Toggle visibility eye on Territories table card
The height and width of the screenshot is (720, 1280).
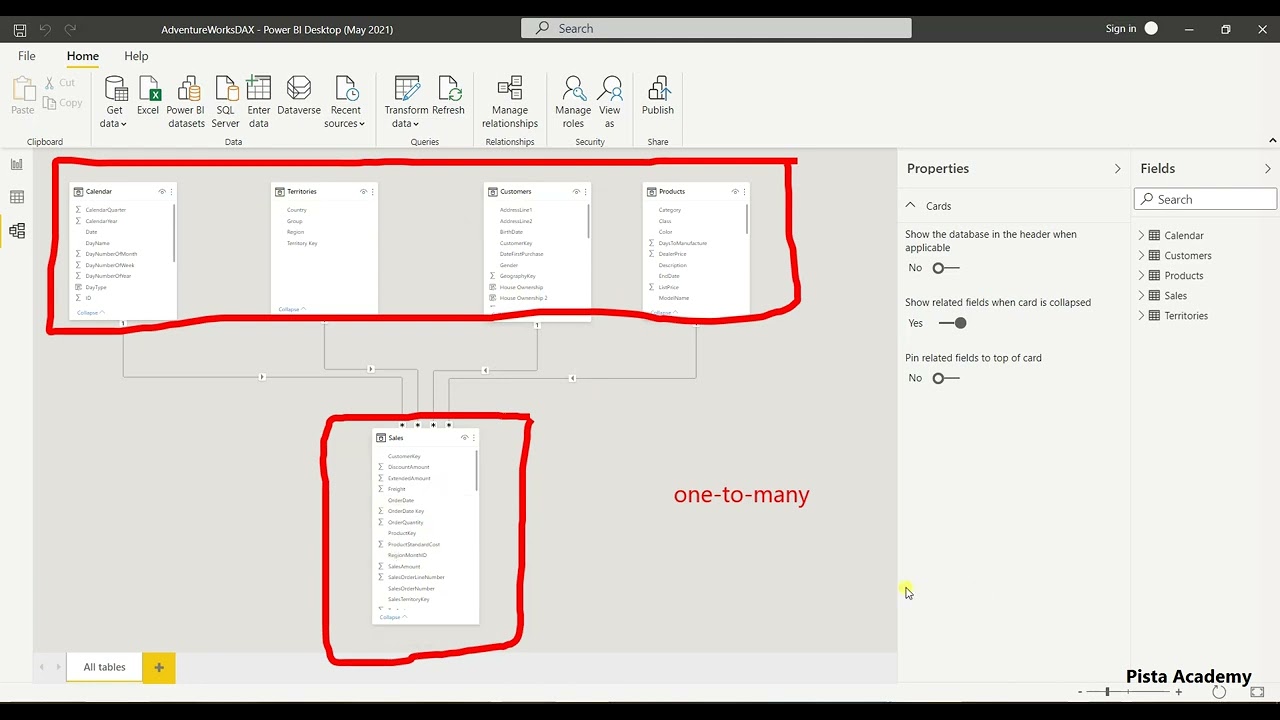pyautogui.click(x=364, y=192)
